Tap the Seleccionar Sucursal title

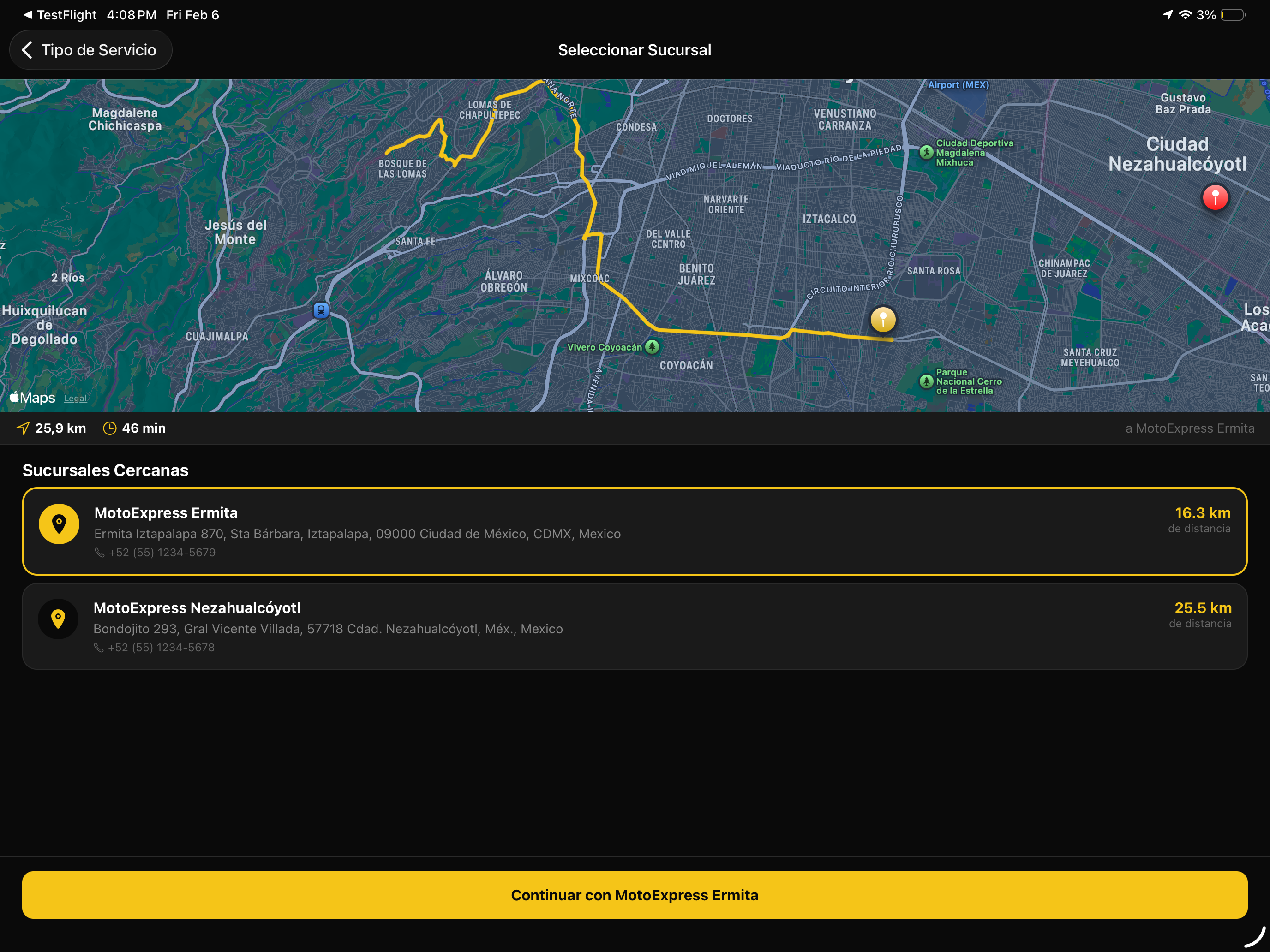click(635, 50)
